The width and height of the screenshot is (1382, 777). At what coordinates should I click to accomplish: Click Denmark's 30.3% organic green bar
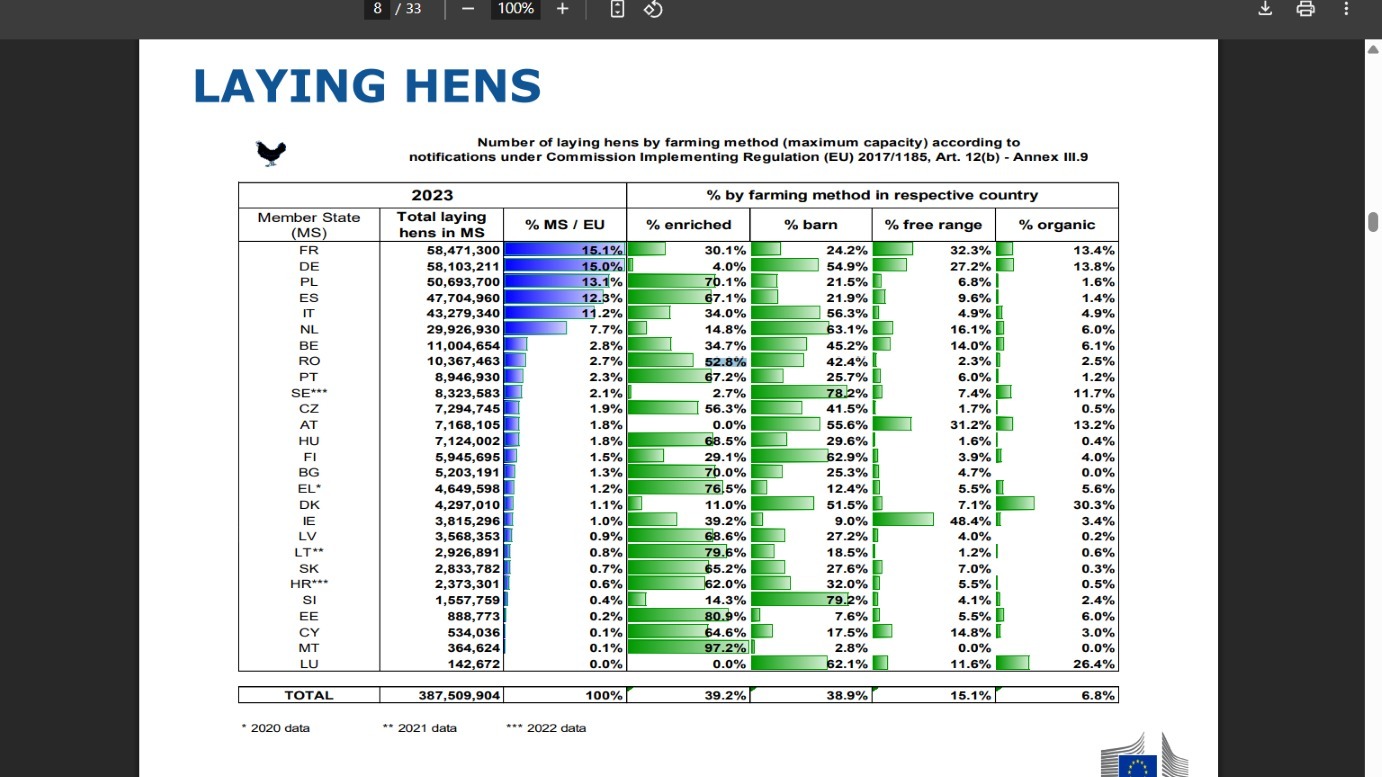pyautogui.click(x=1015, y=505)
